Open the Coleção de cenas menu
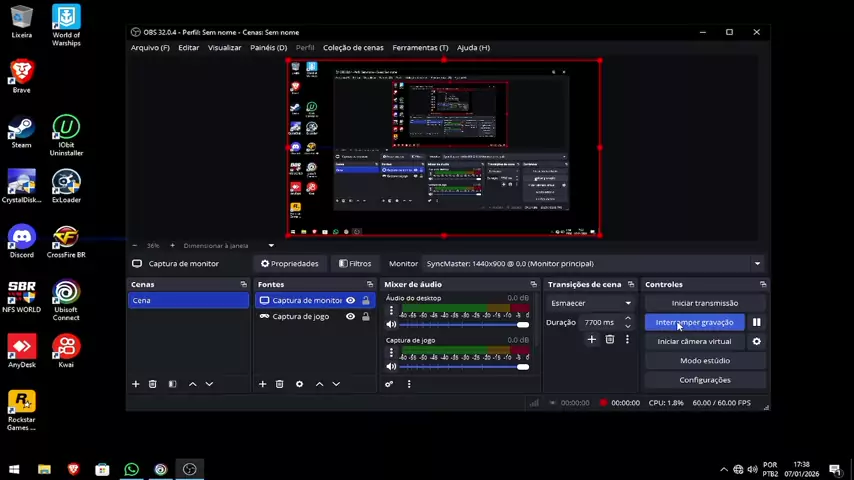 tap(353, 47)
